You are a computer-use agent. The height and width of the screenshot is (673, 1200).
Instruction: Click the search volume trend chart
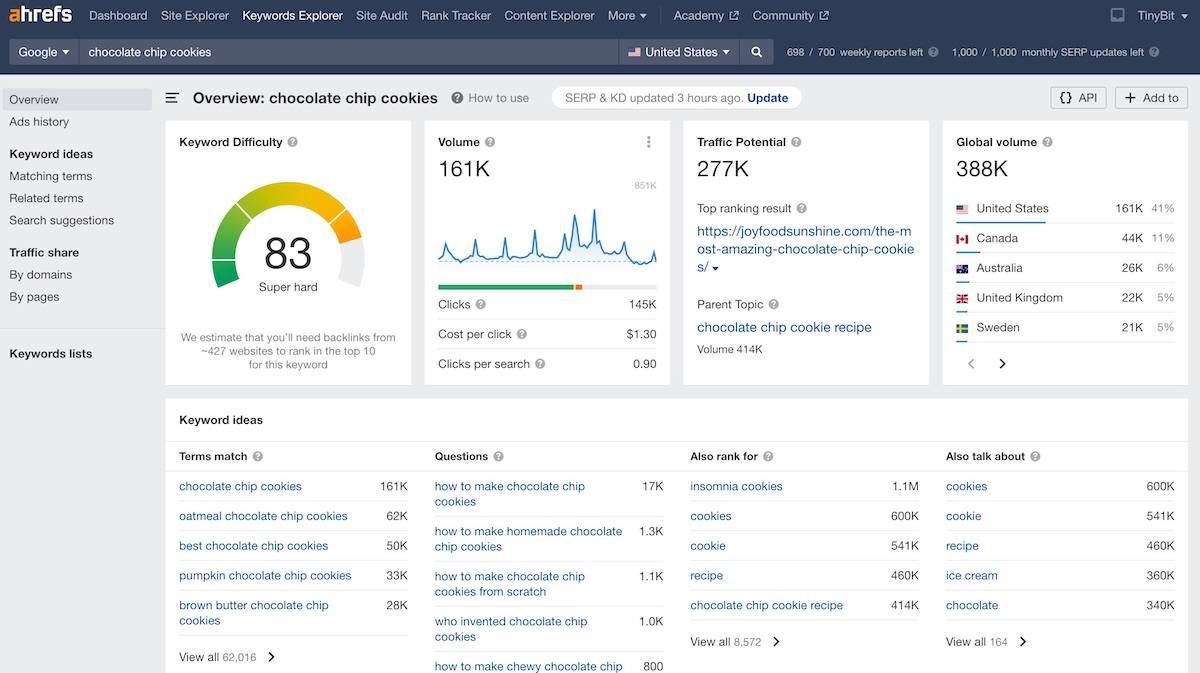pyautogui.click(x=547, y=236)
